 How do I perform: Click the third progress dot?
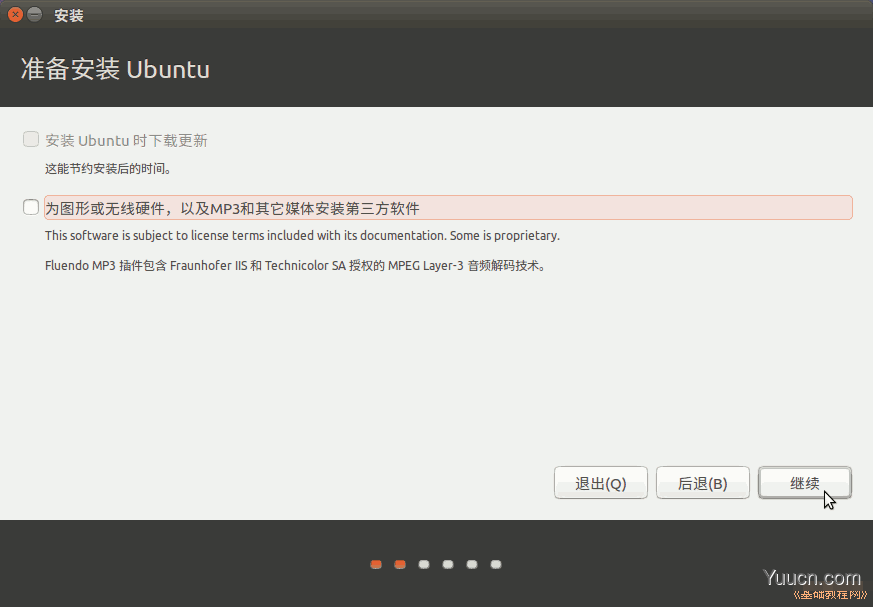[x=424, y=565]
